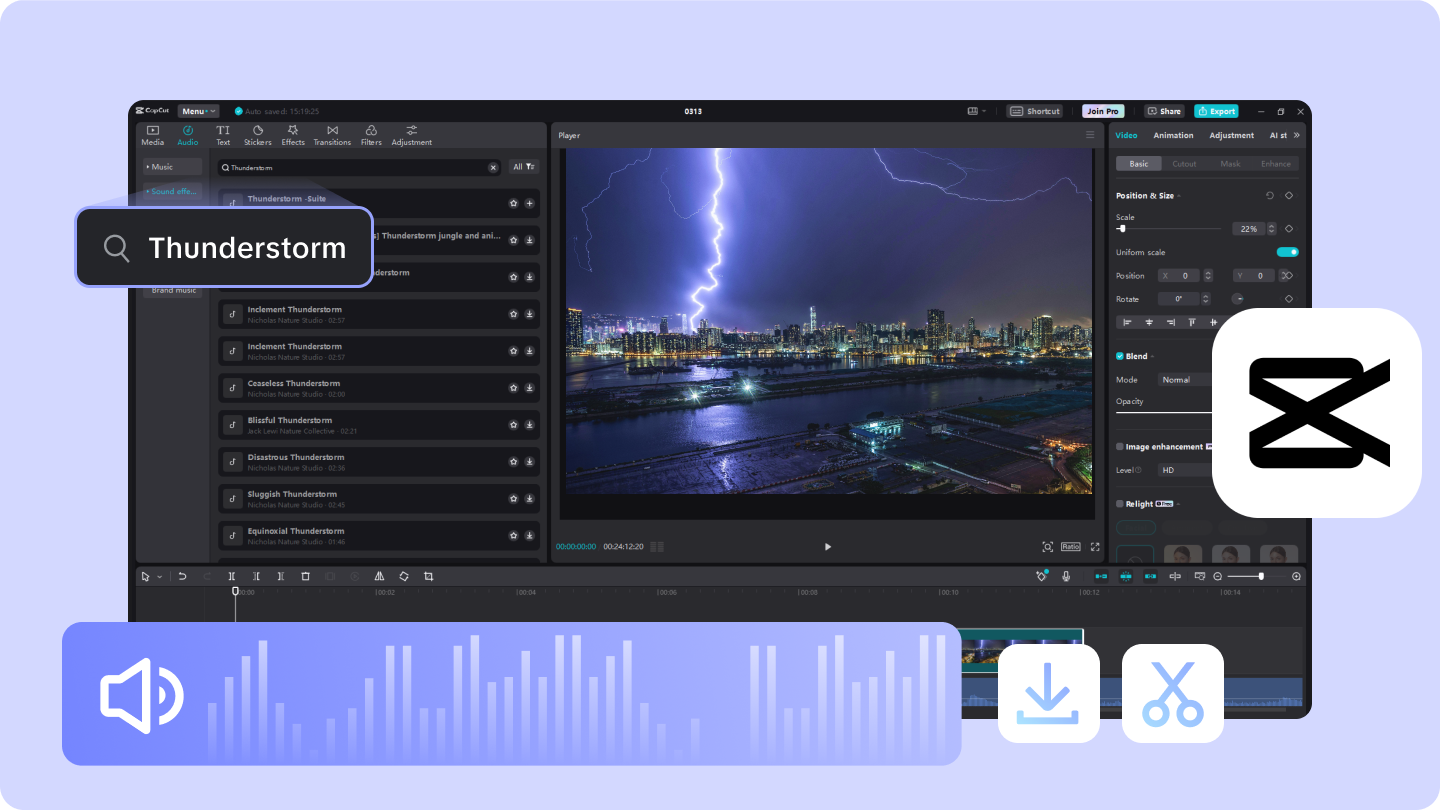Toggle Uniform scale off

(1286, 251)
